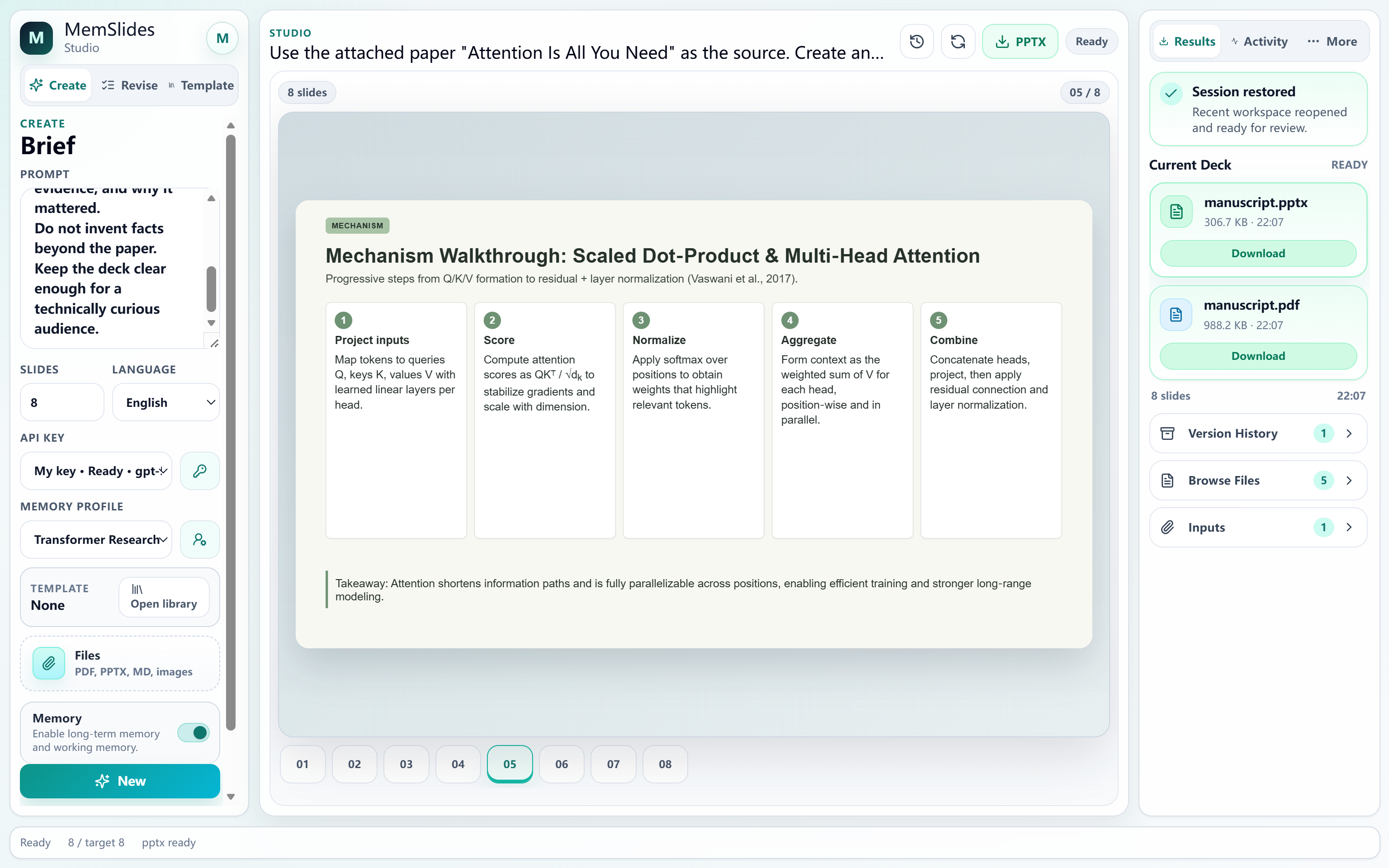Click the Version History count badge 1
Viewport: 1389px width, 868px height.
1323,434
